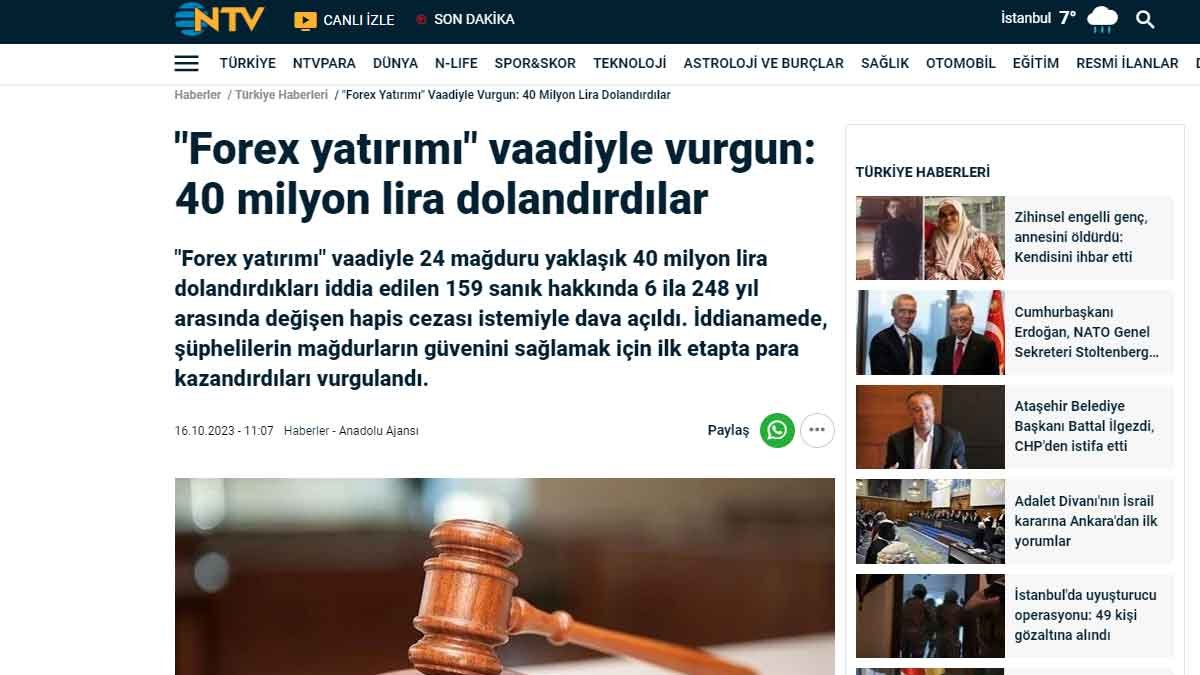Click the search magnifier icon
The height and width of the screenshot is (675, 1200).
pyautogui.click(x=1145, y=19)
